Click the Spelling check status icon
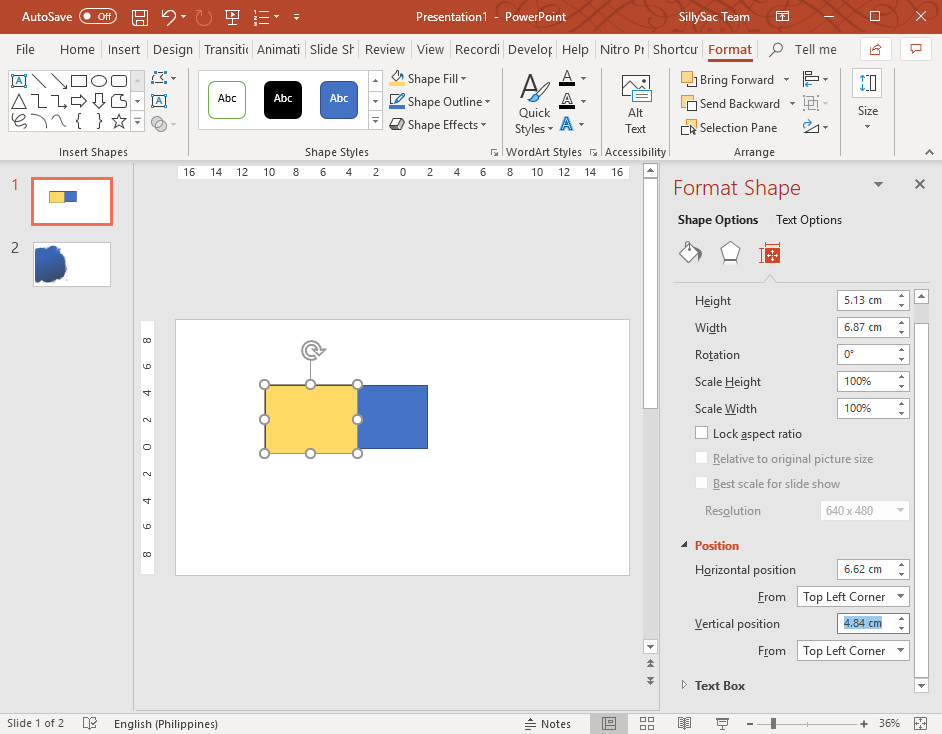942x734 pixels. 90,723
